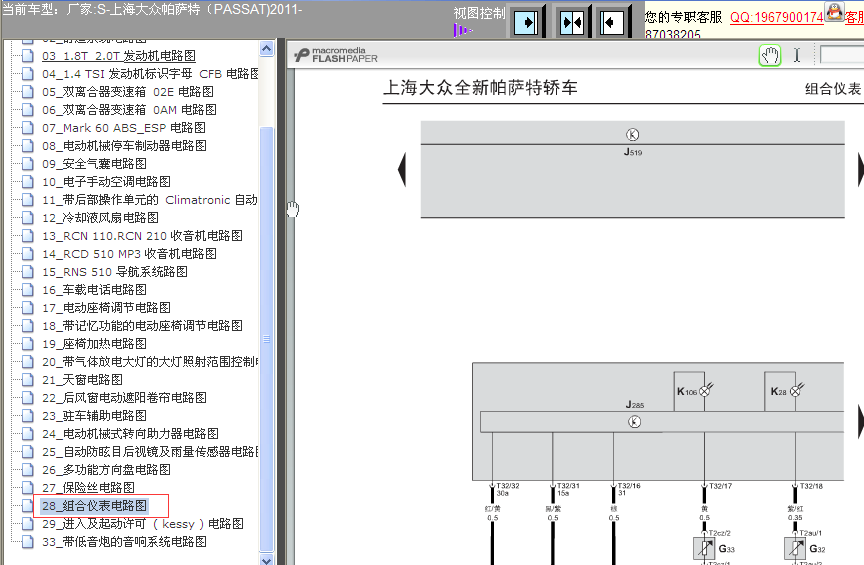Click page icon beside 12_冷却液风扇电路图
Viewport: 864px width, 565px height.
point(28,218)
